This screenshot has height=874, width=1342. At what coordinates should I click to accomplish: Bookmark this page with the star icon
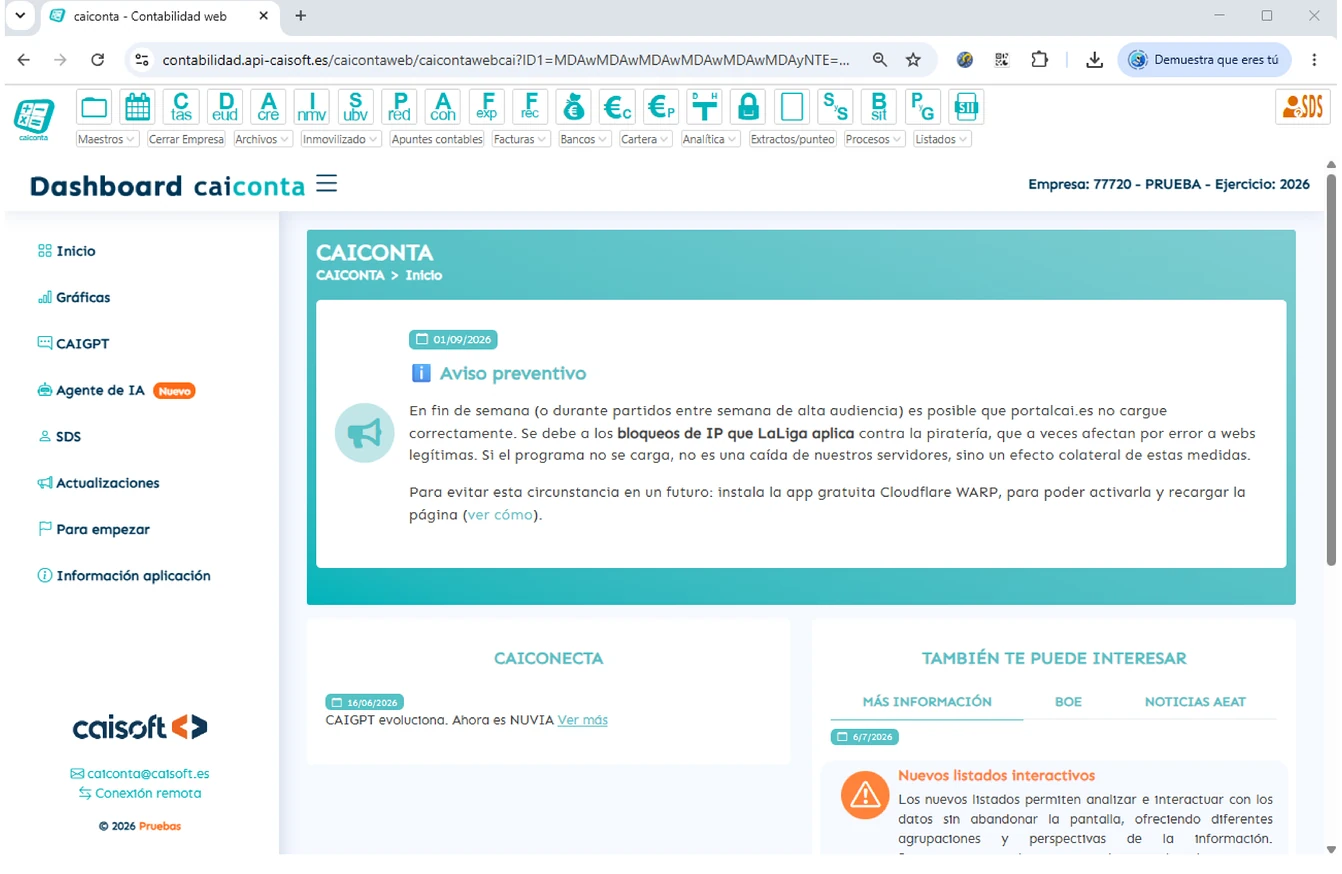[x=913, y=60]
